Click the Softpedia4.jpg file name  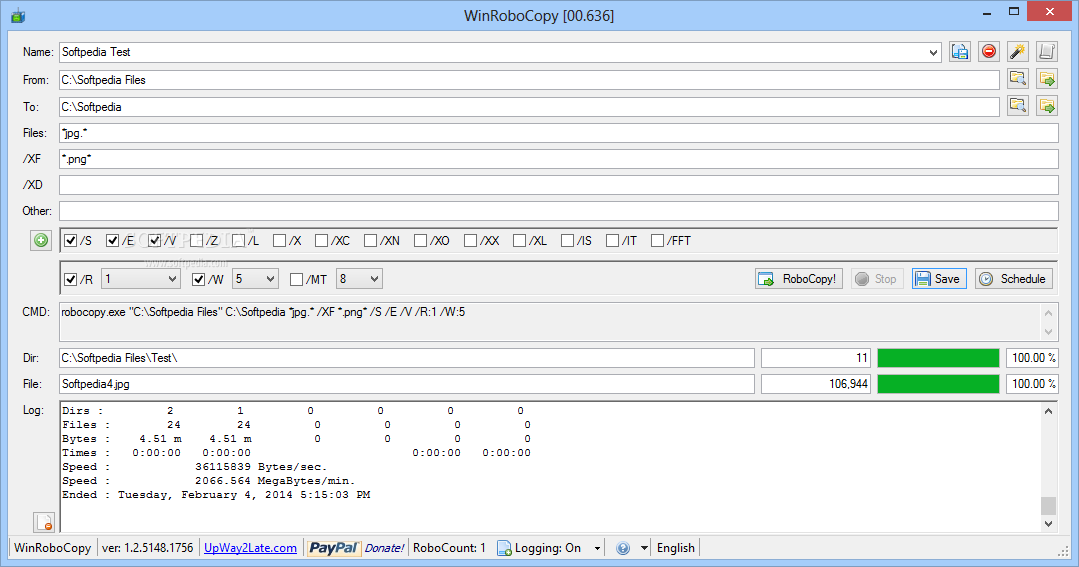[x=96, y=384]
